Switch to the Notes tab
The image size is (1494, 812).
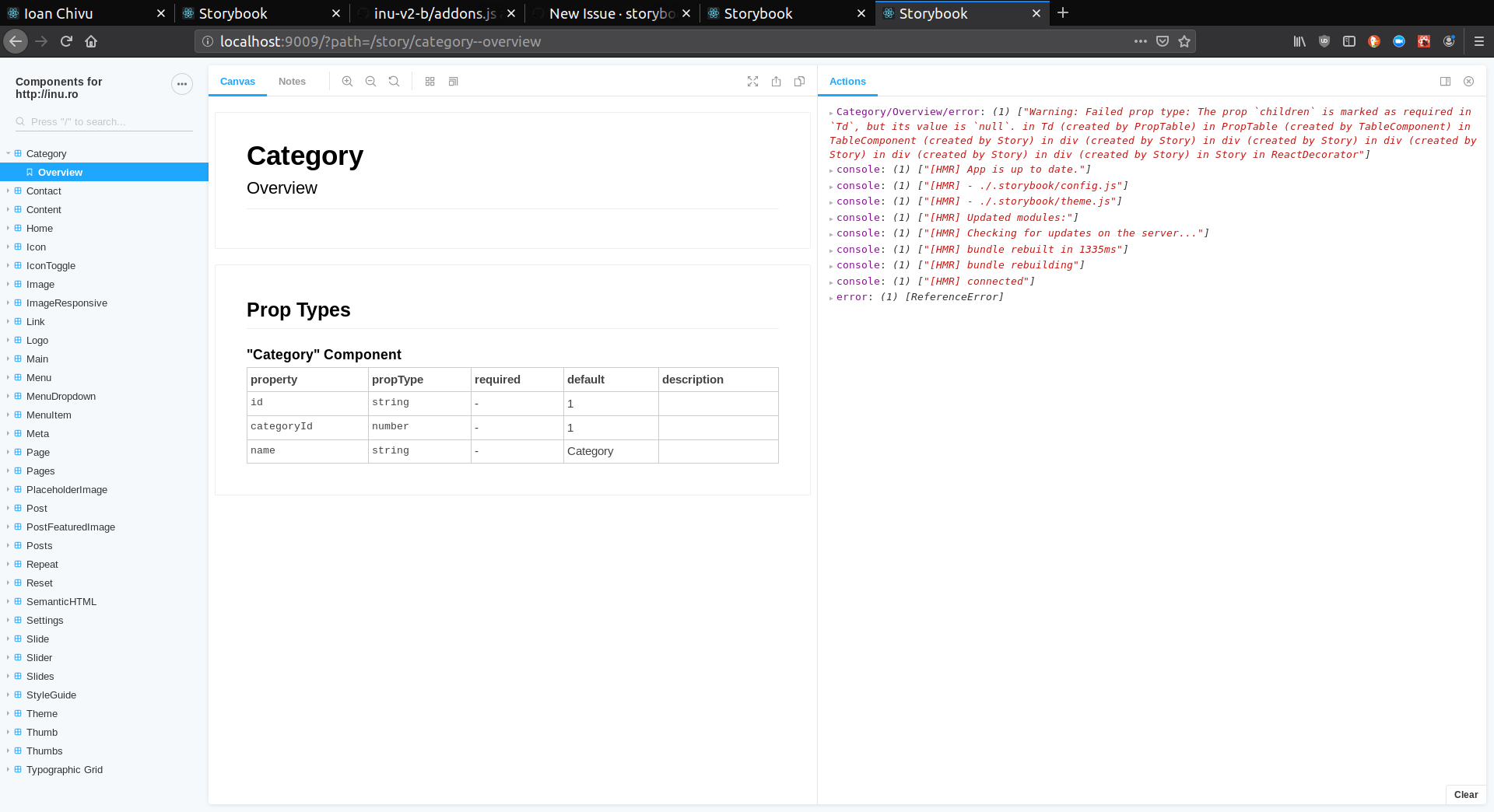click(292, 81)
